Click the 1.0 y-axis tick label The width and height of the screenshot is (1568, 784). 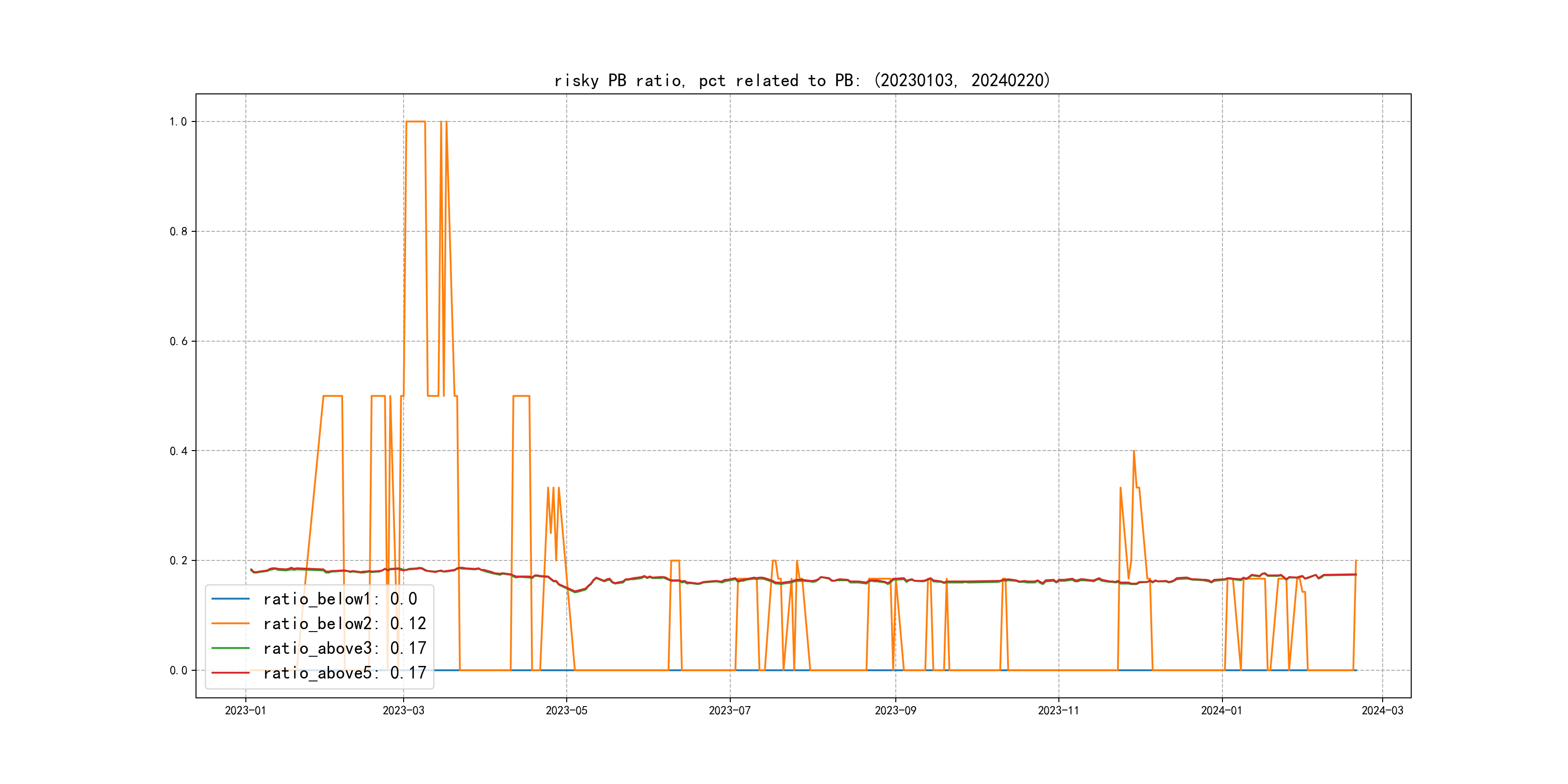178,122
